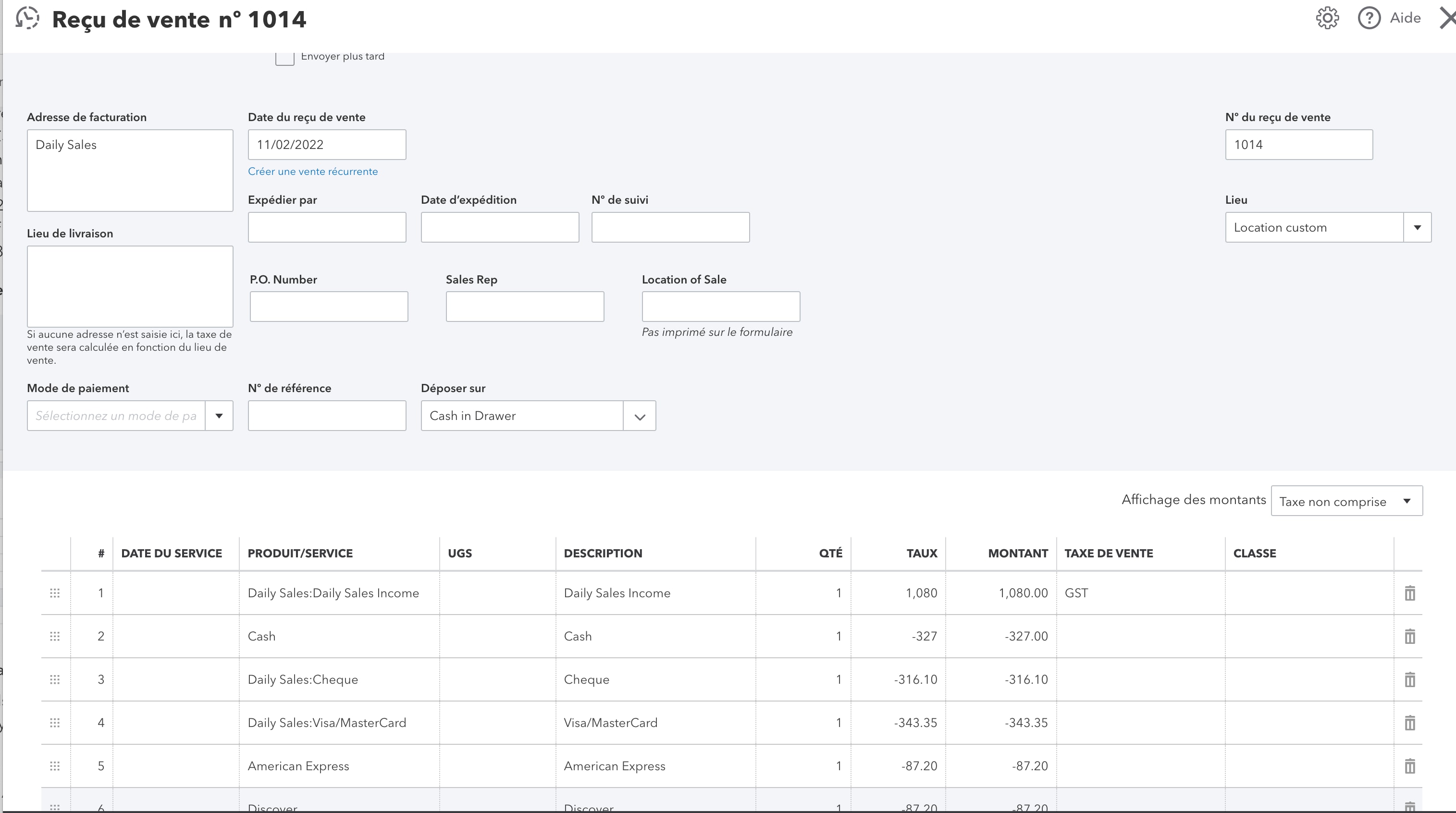
Task: Focus the N° de suivi field
Action: 670,227
